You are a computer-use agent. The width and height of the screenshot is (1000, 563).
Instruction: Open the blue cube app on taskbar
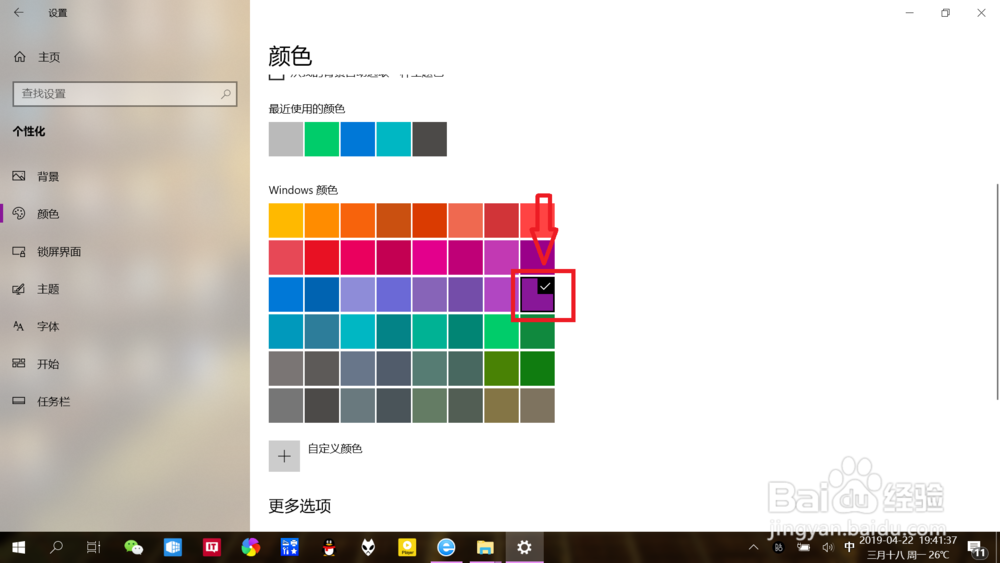point(172,547)
